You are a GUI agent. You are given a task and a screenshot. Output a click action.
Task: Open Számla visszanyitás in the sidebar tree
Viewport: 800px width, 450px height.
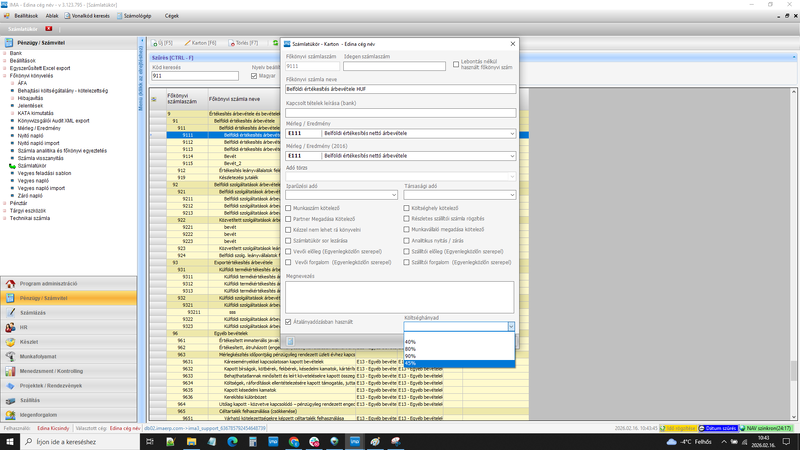(x=41, y=158)
